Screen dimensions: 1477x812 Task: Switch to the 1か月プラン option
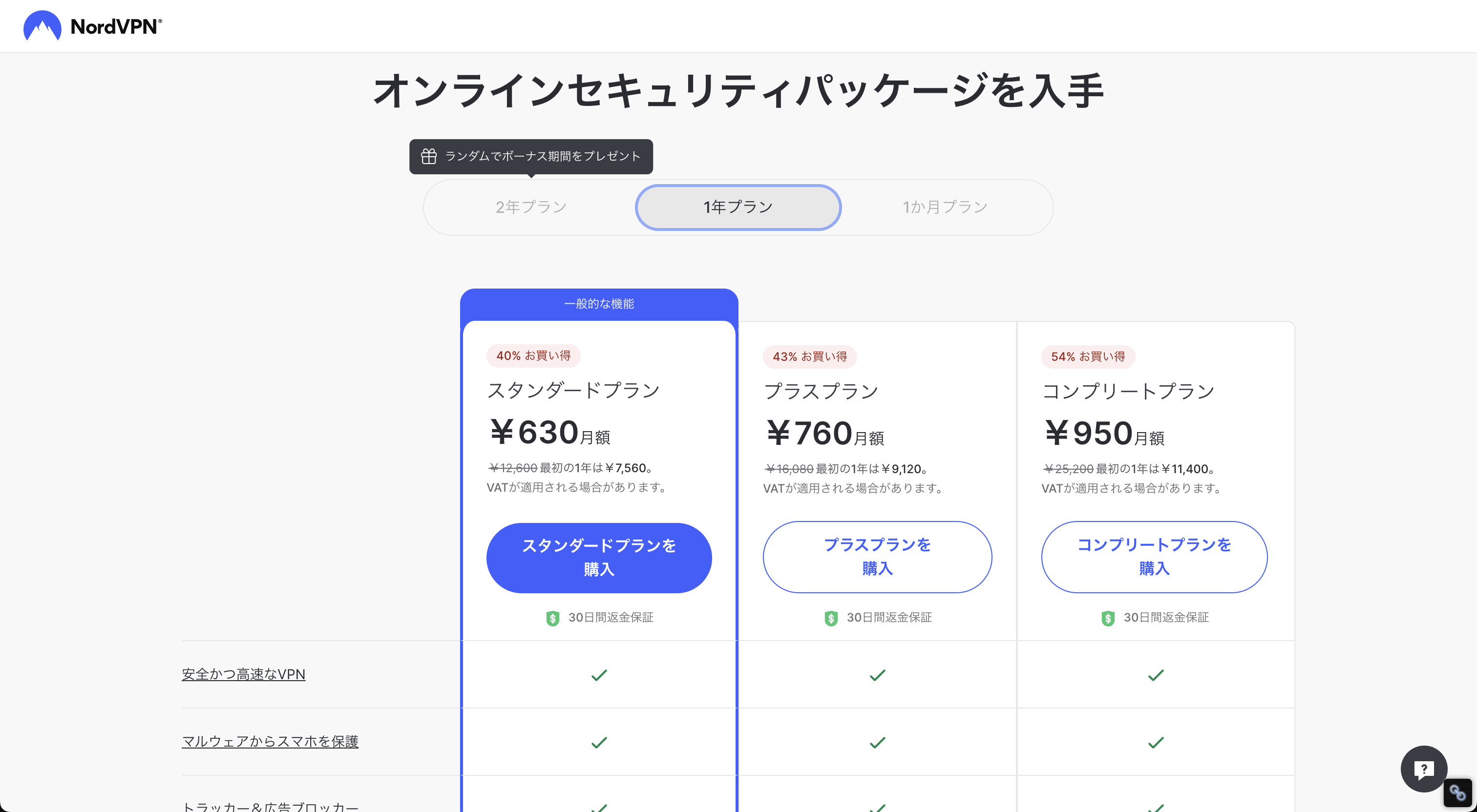tap(945, 207)
